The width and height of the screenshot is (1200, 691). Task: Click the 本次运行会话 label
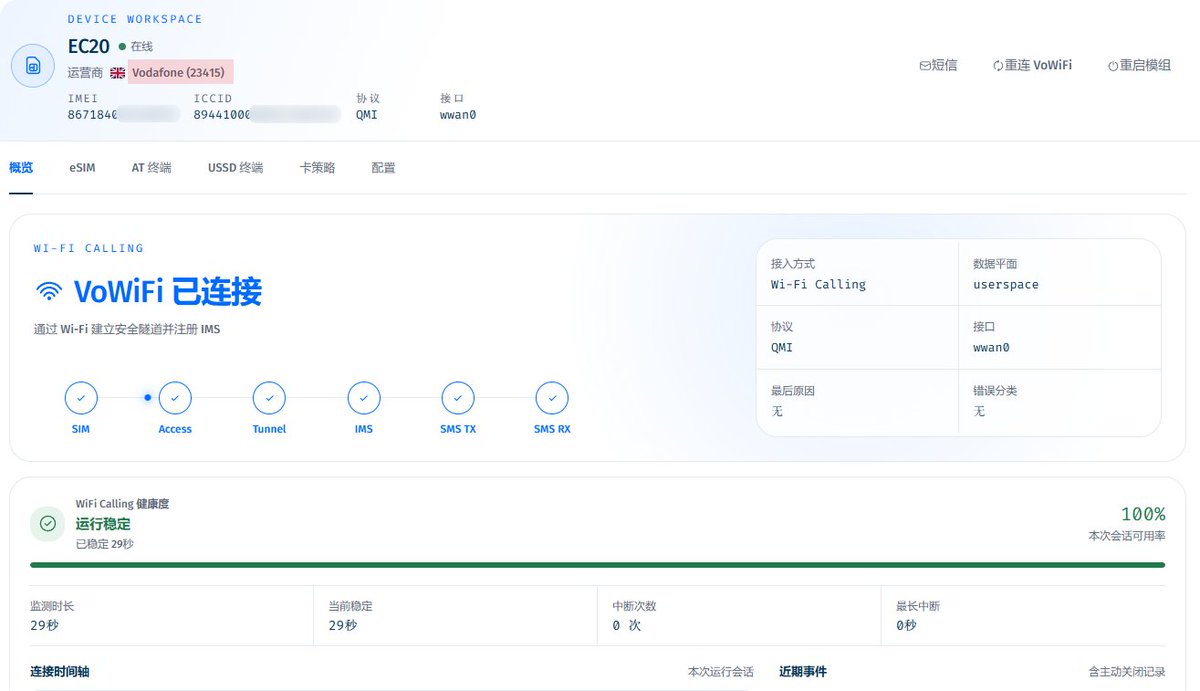pyautogui.click(x=720, y=672)
